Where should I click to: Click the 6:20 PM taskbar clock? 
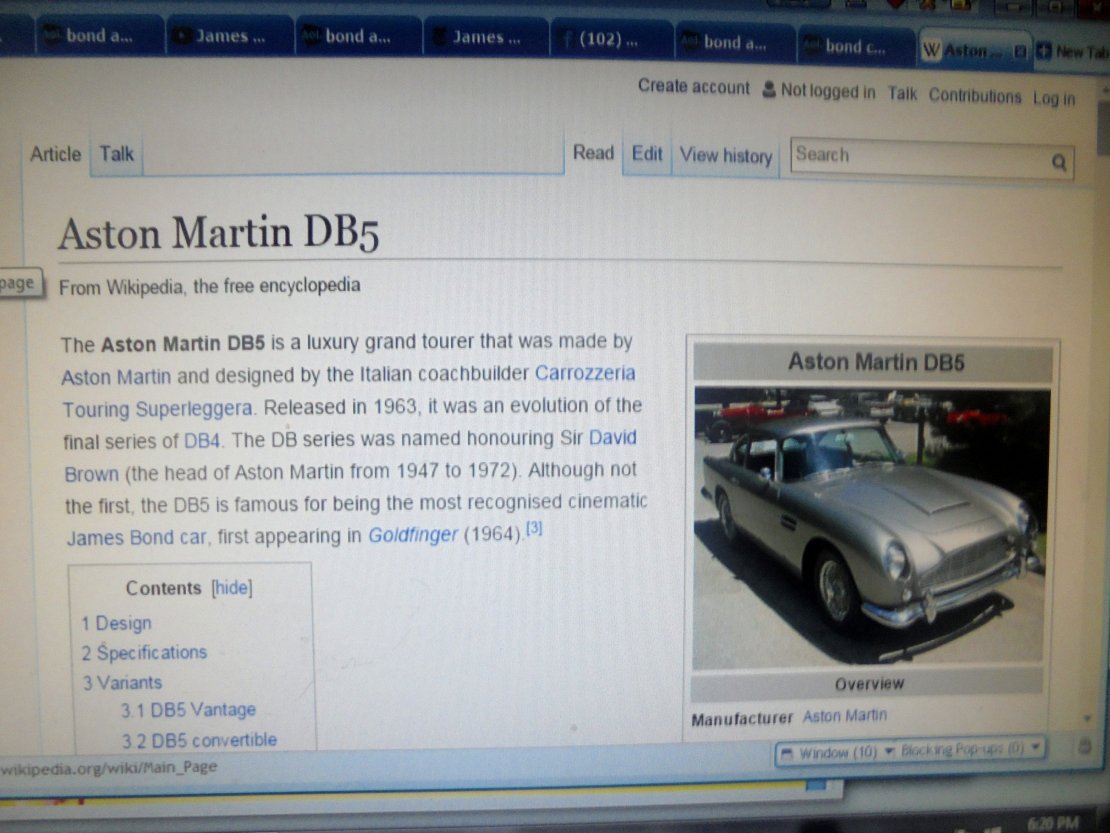coord(1053,823)
